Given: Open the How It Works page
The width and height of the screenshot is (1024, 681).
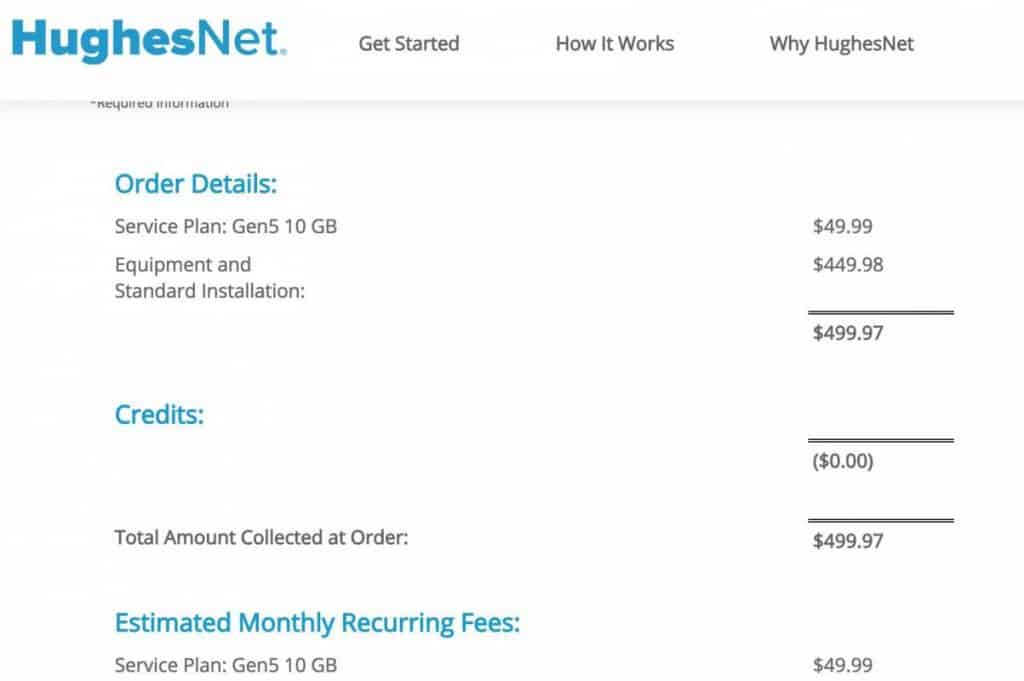Looking at the screenshot, I should pyautogui.click(x=614, y=44).
